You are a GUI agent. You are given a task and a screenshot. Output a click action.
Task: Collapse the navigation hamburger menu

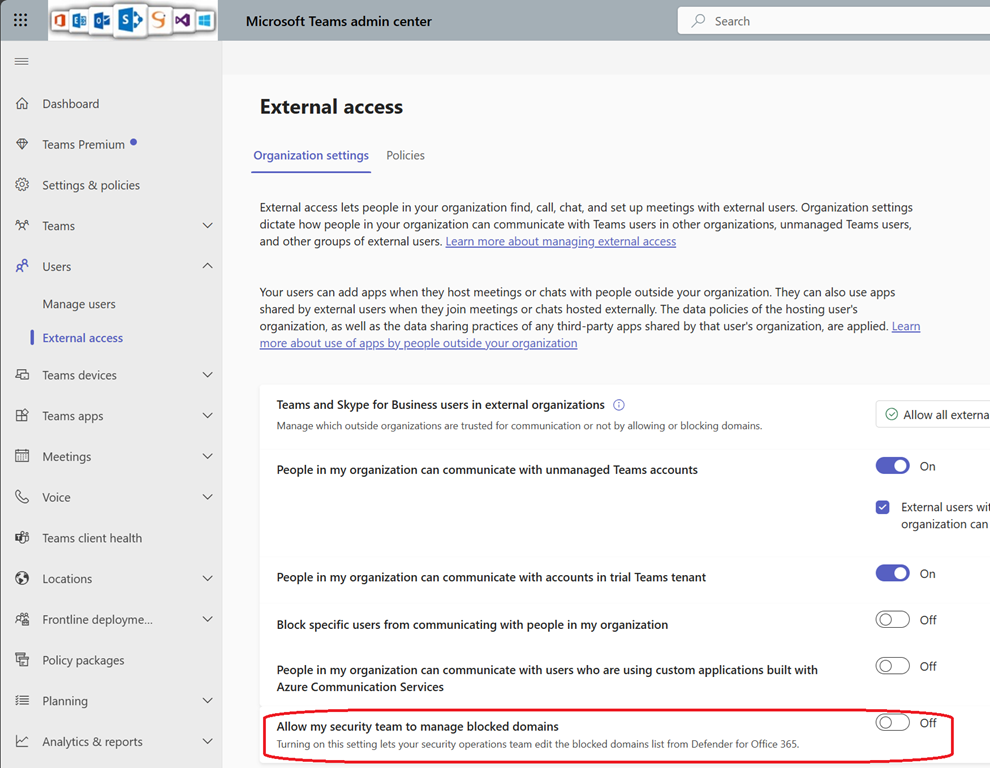pyautogui.click(x=21, y=62)
